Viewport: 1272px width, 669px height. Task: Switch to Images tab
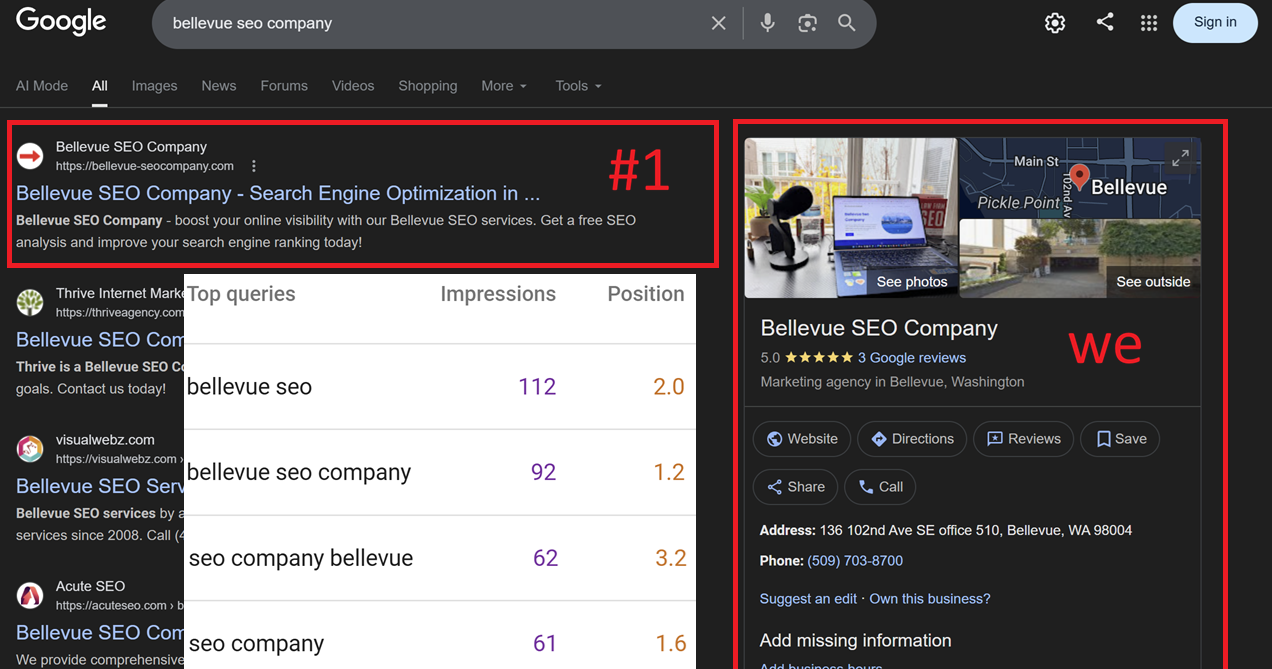pos(154,86)
